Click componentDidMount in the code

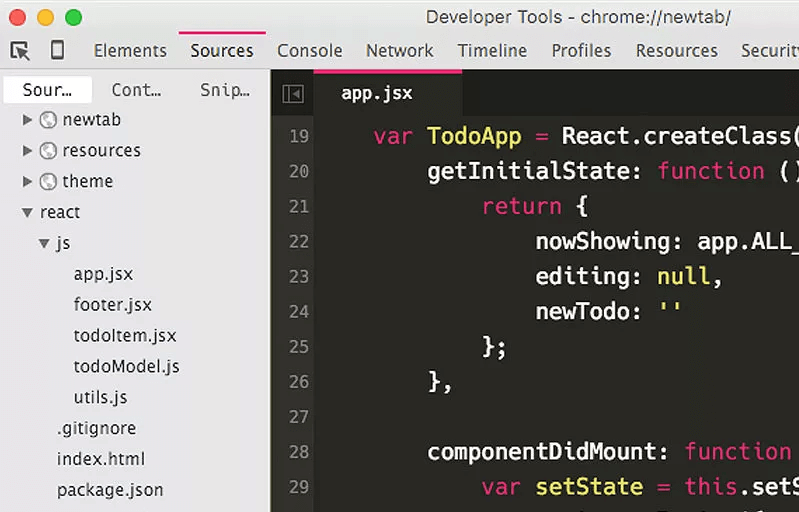pos(543,452)
